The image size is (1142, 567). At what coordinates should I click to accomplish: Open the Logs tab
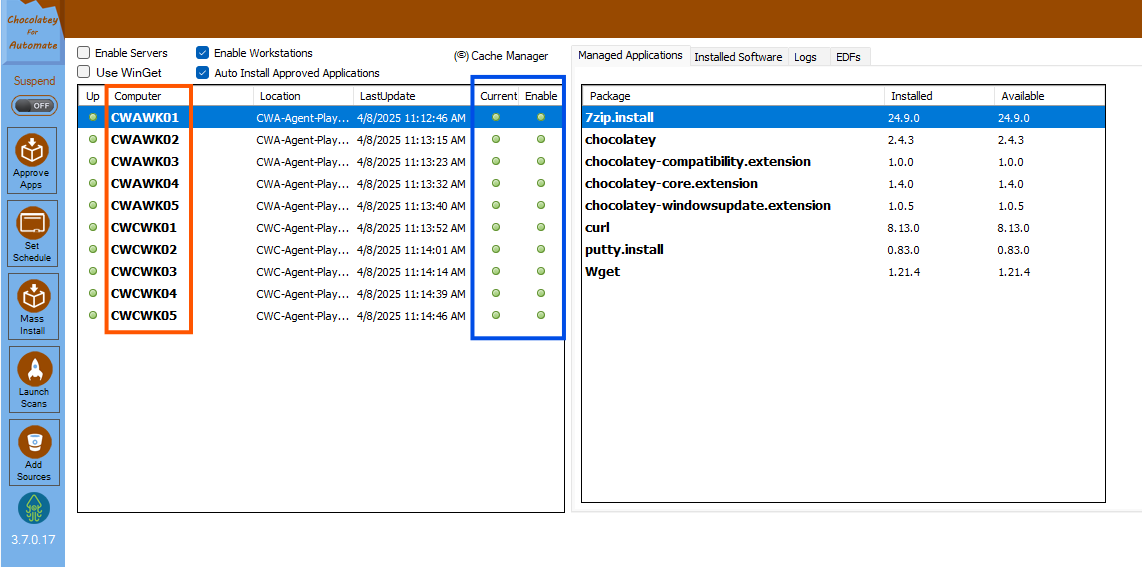pyautogui.click(x=806, y=57)
